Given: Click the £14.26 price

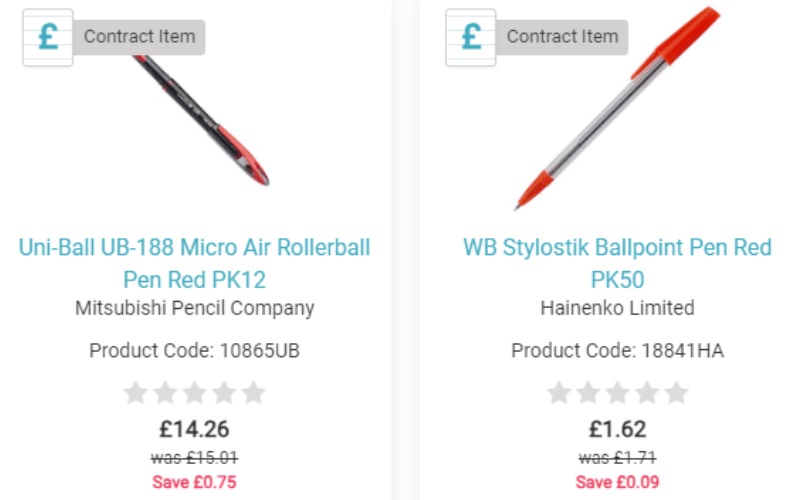Looking at the screenshot, I should (x=194, y=429).
